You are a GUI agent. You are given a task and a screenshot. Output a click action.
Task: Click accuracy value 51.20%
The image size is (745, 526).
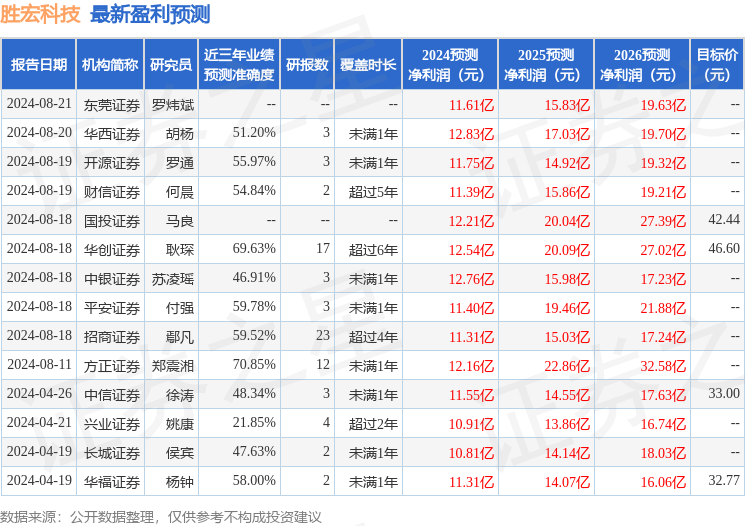254,132
